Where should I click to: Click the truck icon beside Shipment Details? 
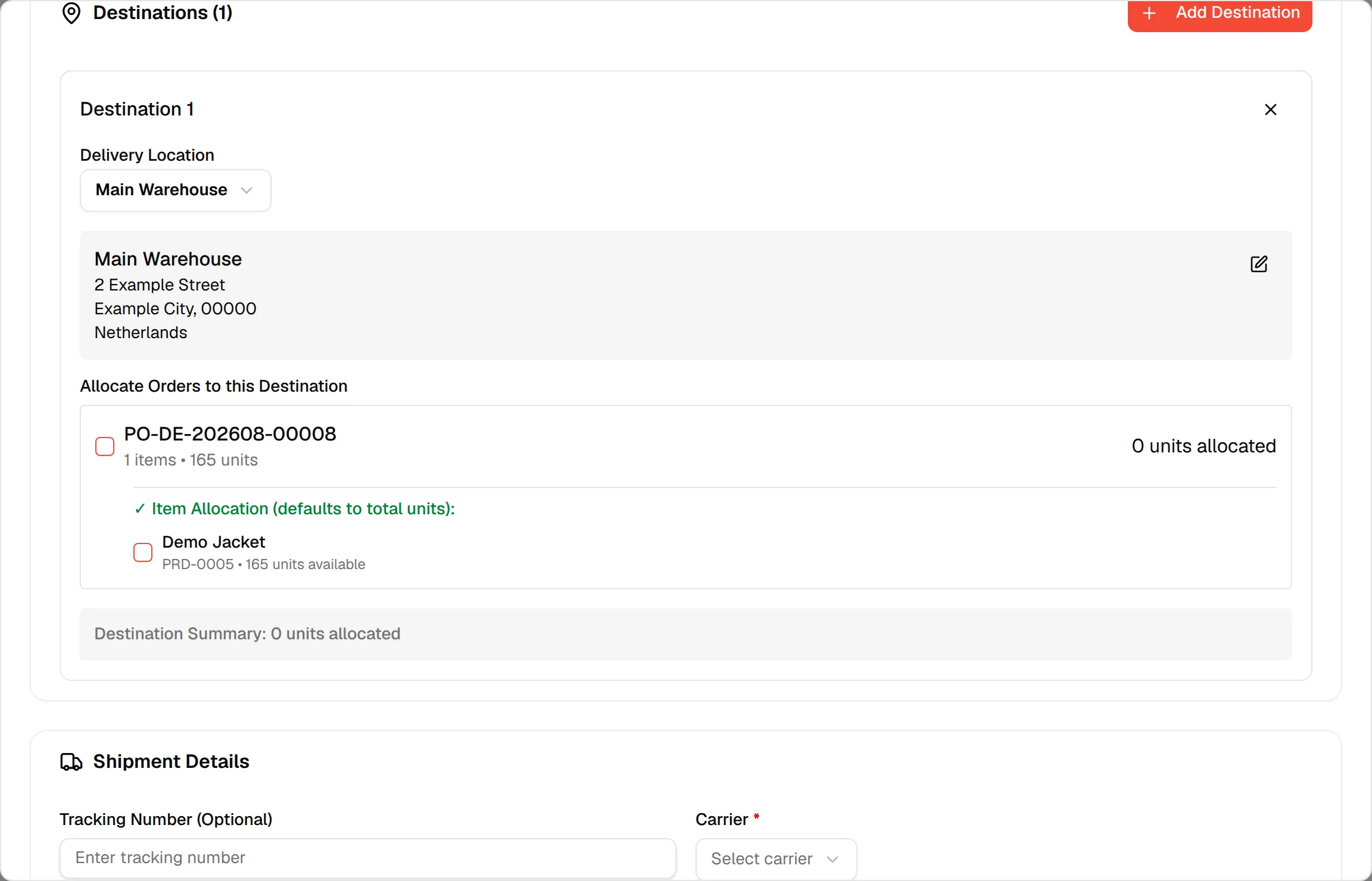[x=71, y=762]
